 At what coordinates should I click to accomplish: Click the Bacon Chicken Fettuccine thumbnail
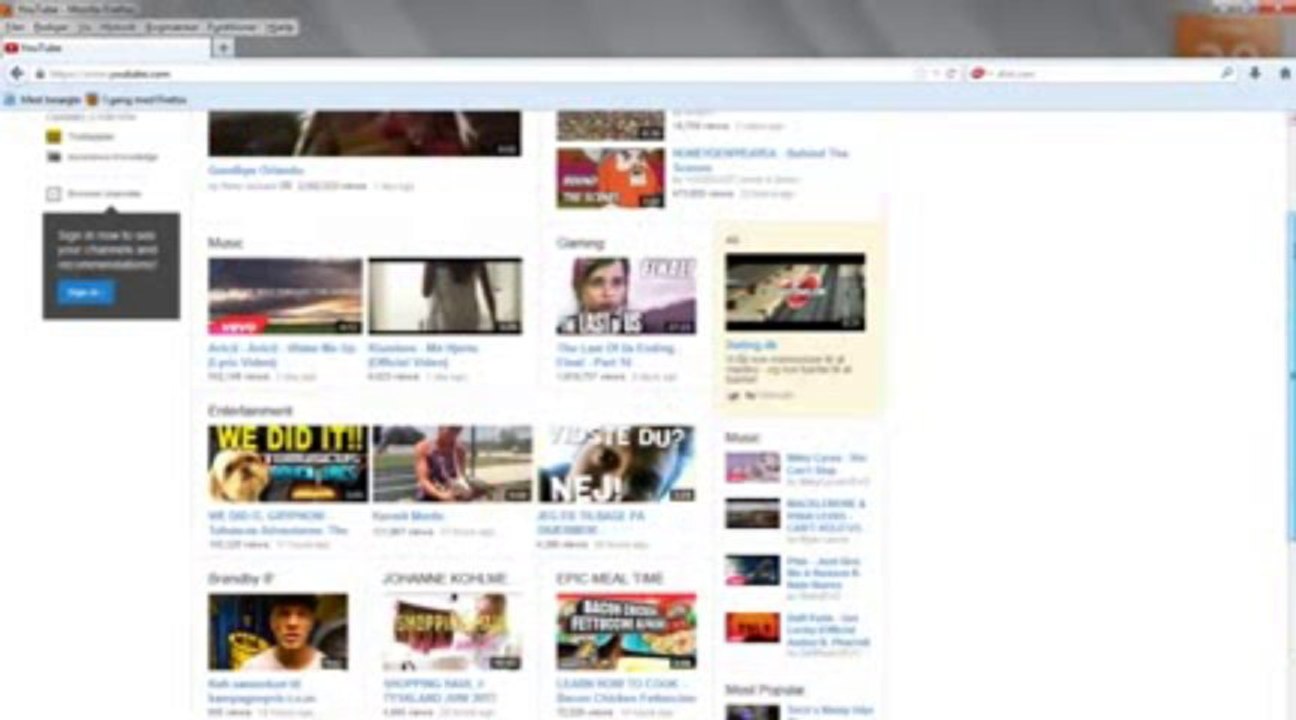626,632
